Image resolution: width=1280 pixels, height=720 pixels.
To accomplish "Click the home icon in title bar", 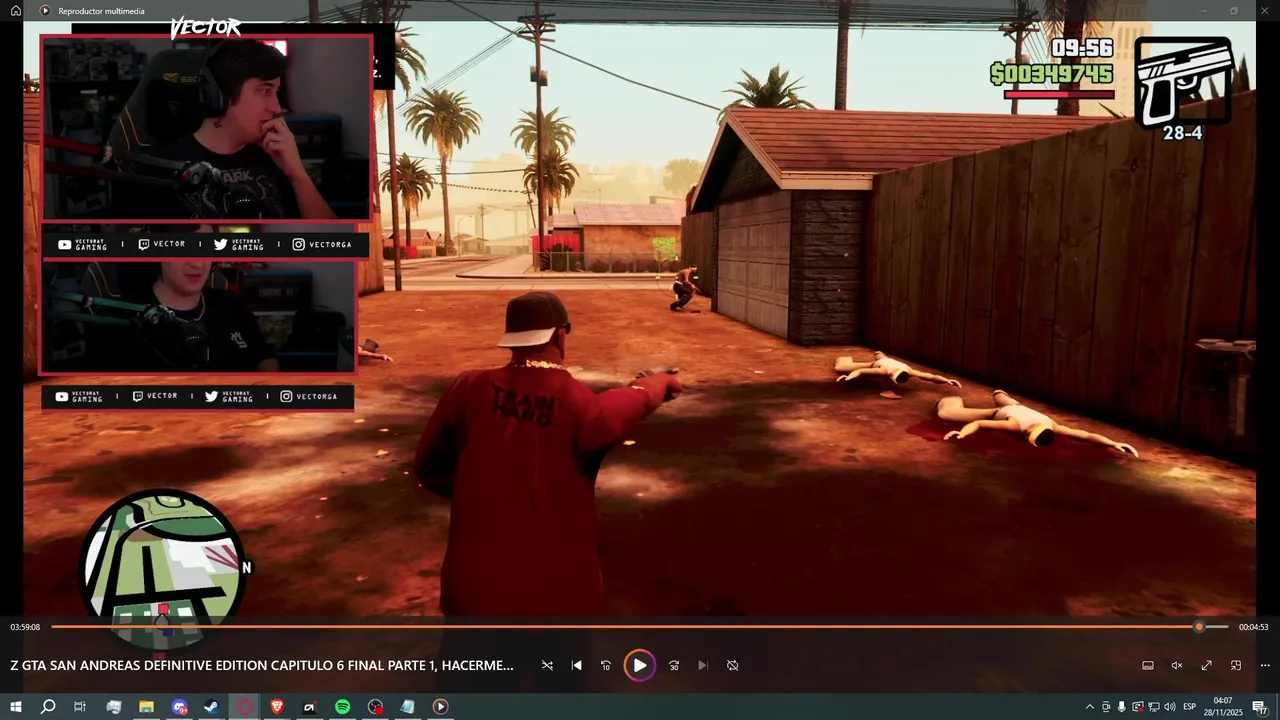I will (x=16, y=11).
